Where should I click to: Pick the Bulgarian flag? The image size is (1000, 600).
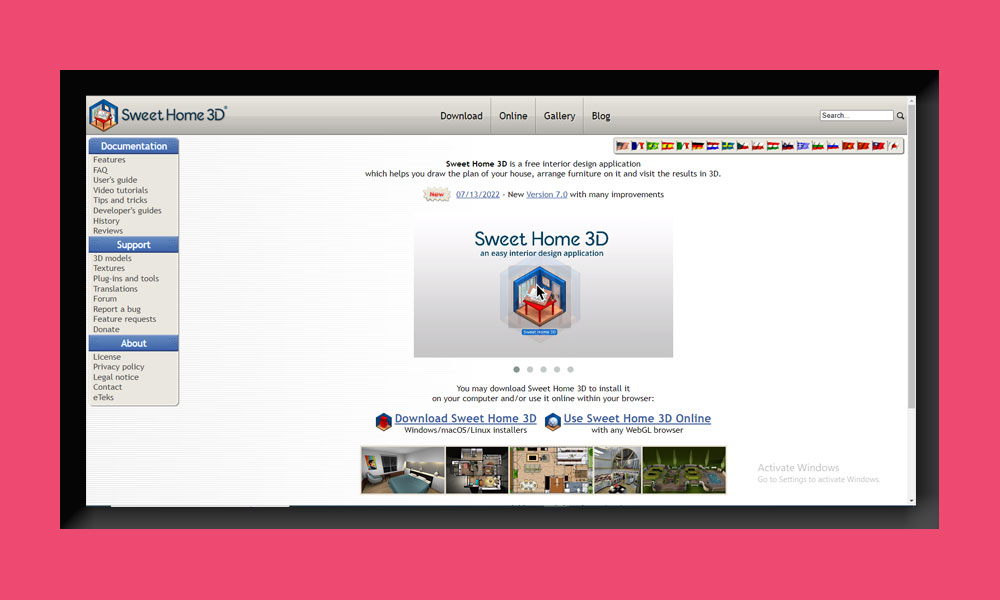[818, 146]
